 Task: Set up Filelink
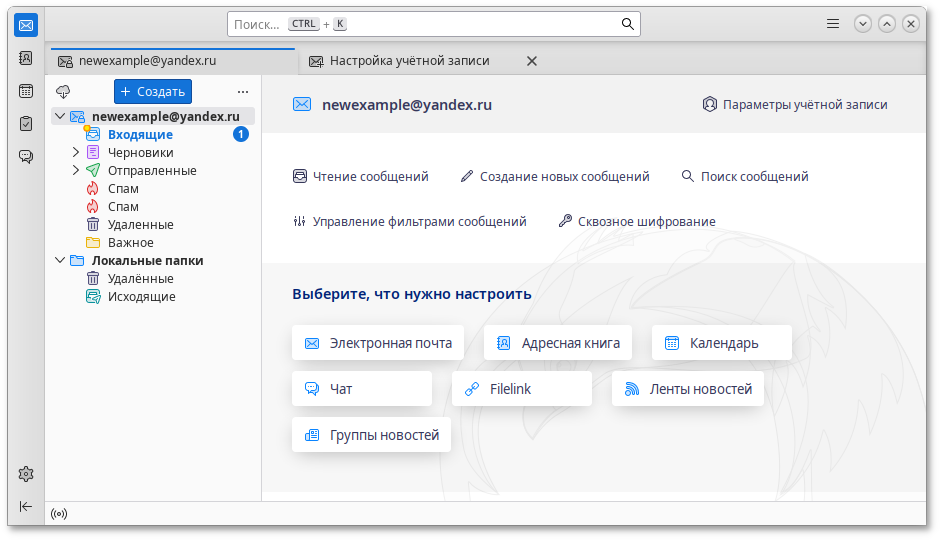pos(522,389)
